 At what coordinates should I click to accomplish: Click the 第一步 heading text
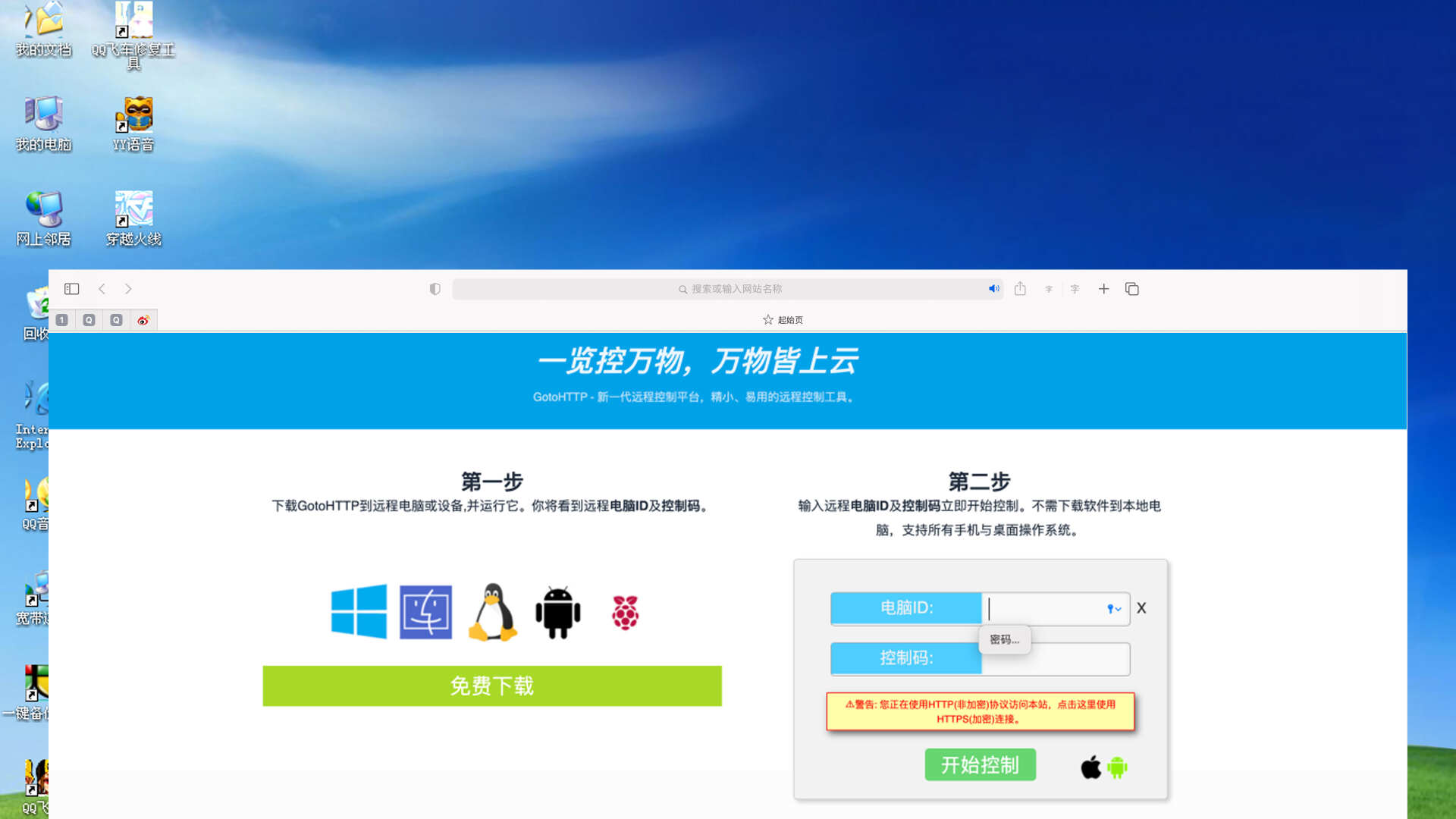(492, 482)
